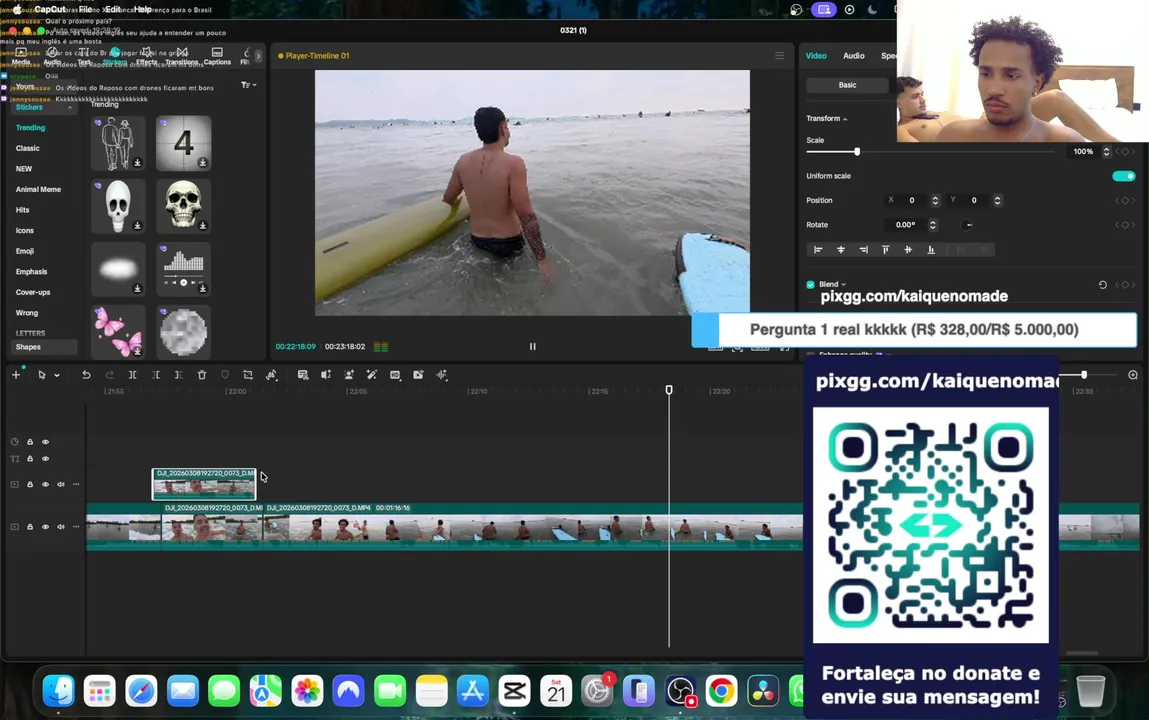1149x720 pixels.
Task: Click the delete-right trim icon
Action: pyautogui.click(x=179, y=375)
